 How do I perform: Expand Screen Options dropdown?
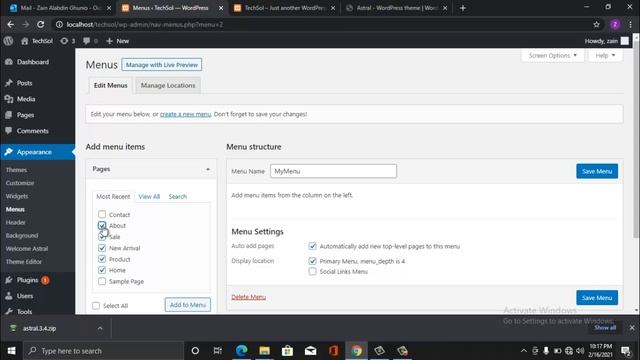click(553, 56)
